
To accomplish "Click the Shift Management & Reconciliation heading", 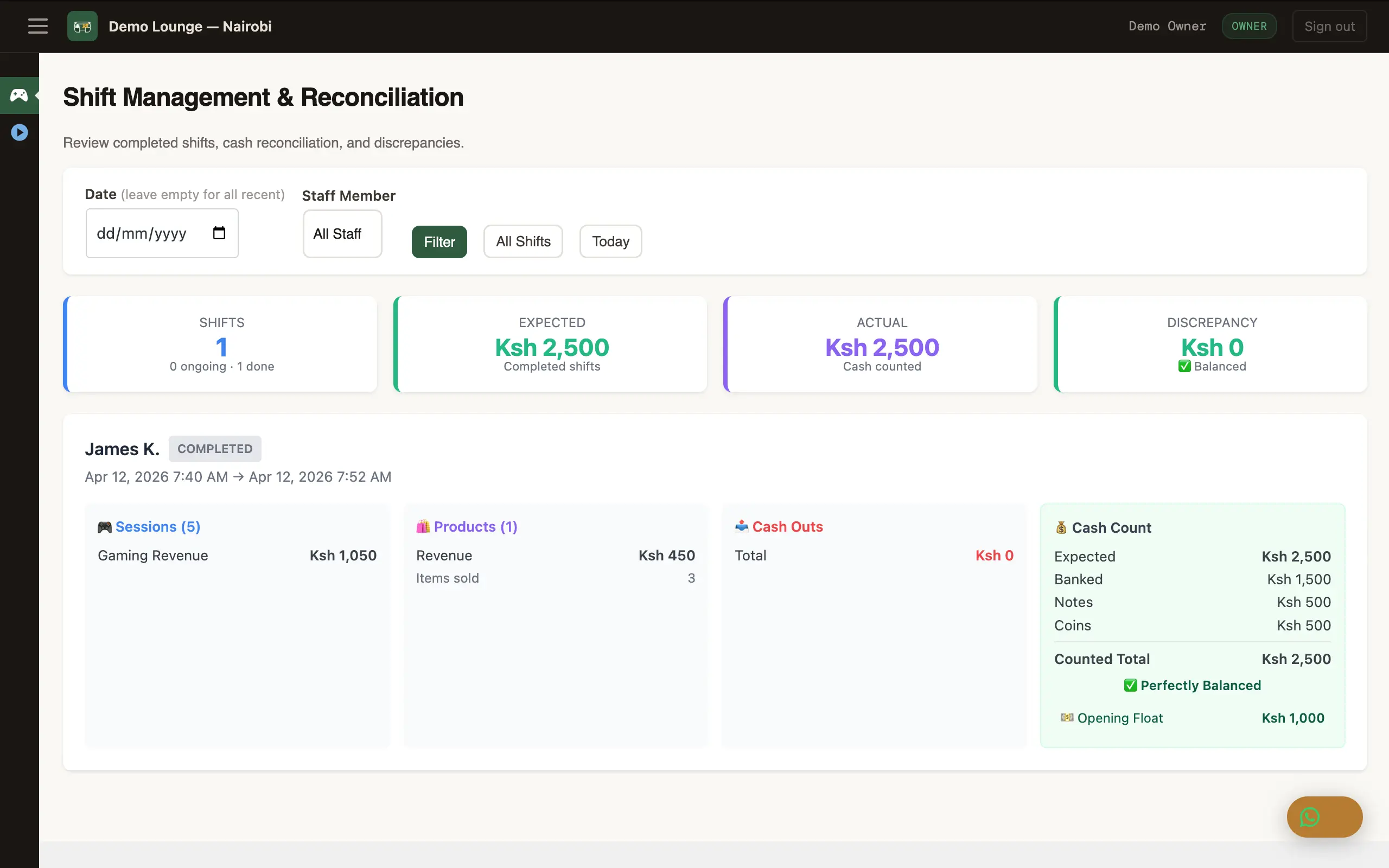I will pos(262,97).
